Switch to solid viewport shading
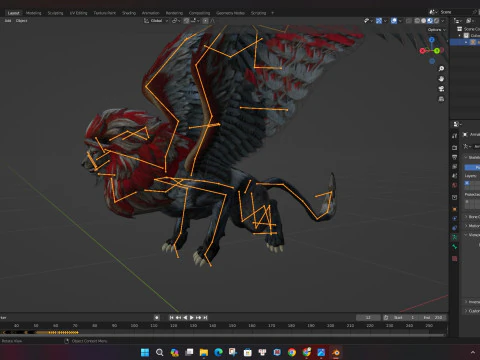480x360 pixels. (x=423, y=21)
